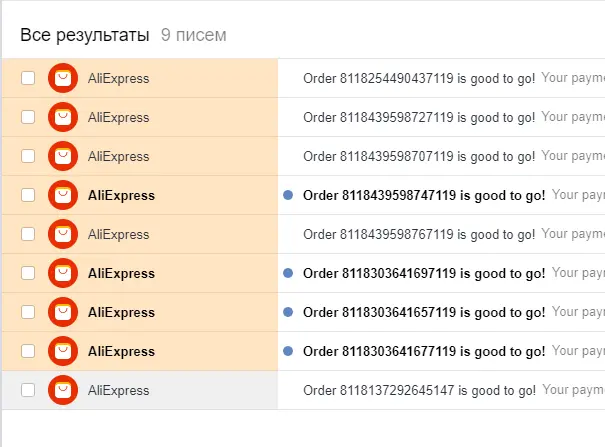
Task: Tick checkbox for order 8118303641697119 email
Action: point(28,273)
